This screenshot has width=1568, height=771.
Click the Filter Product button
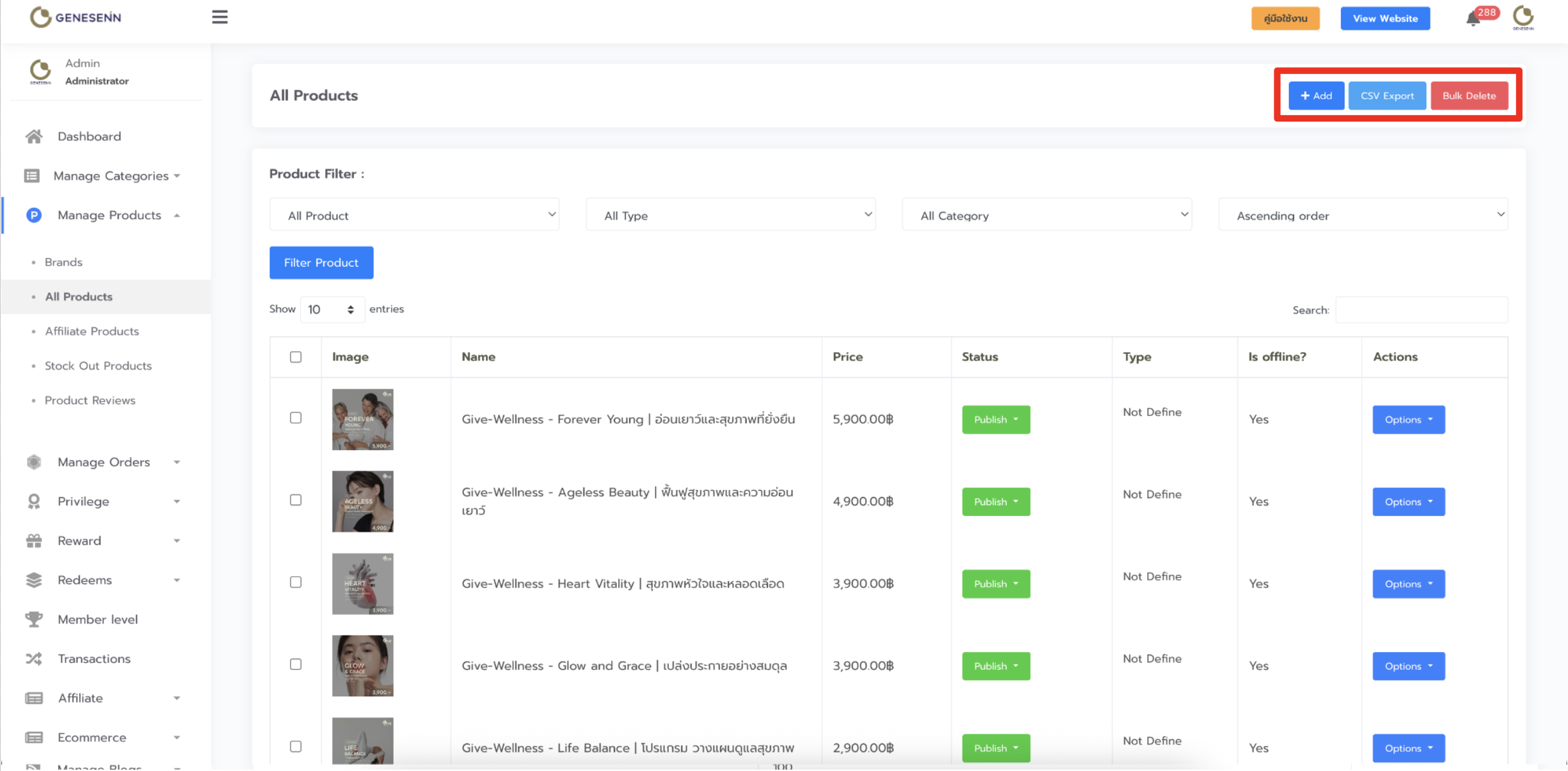pos(321,263)
